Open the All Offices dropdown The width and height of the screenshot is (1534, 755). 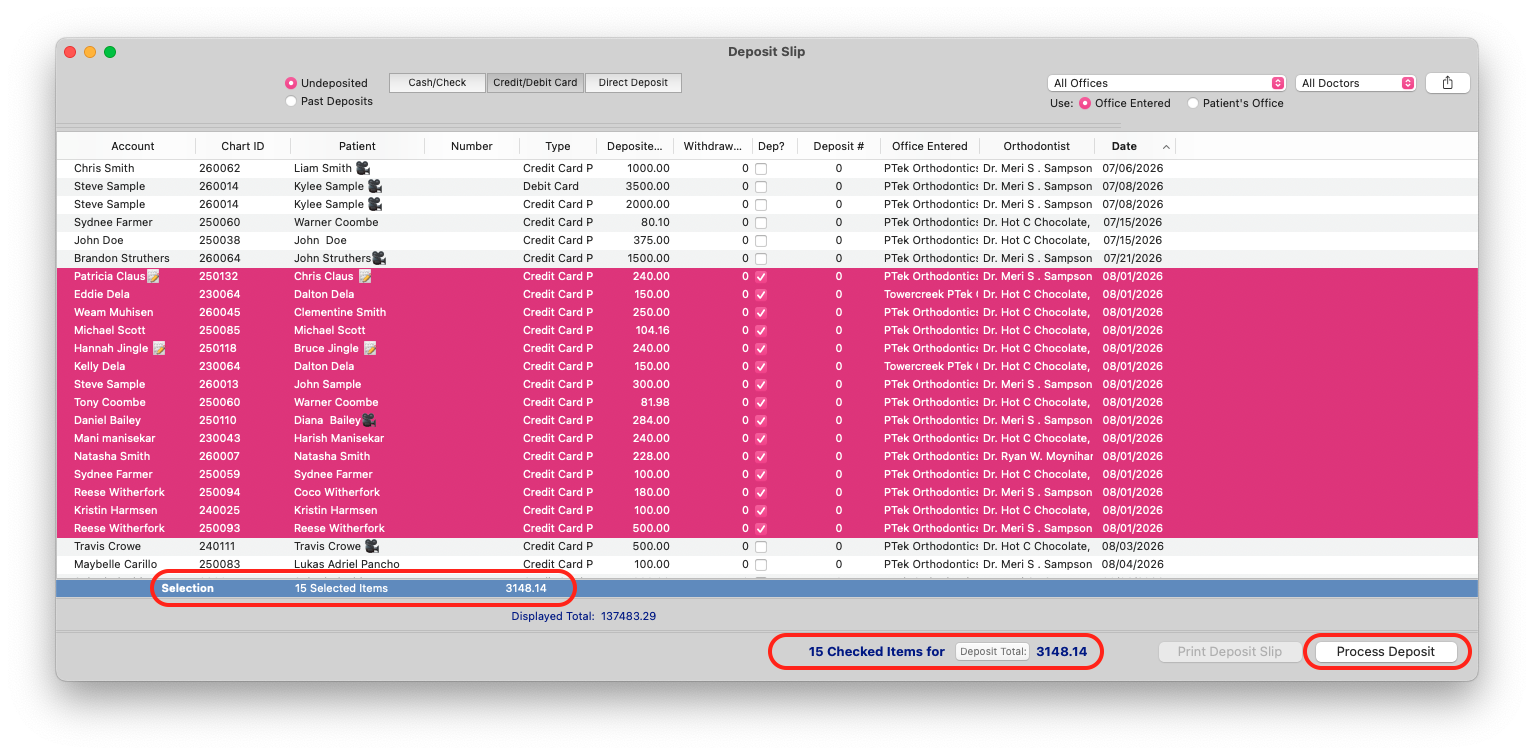tap(1166, 83)
